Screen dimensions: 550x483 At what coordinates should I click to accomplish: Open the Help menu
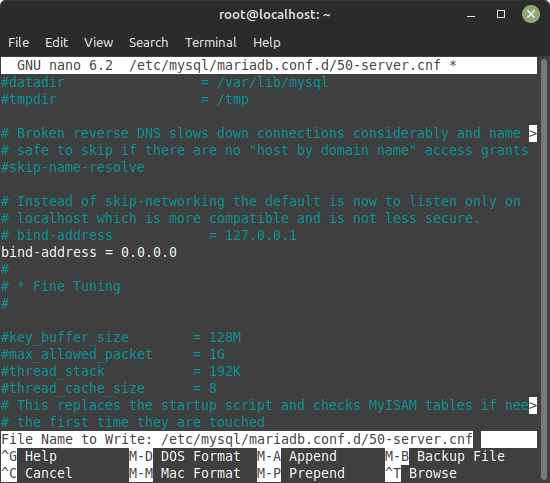point(267,42)
